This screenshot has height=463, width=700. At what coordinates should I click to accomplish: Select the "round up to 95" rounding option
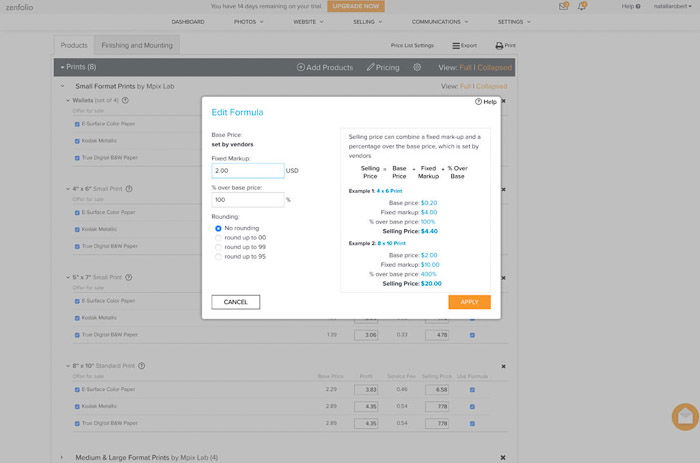[x=218, y=257]
